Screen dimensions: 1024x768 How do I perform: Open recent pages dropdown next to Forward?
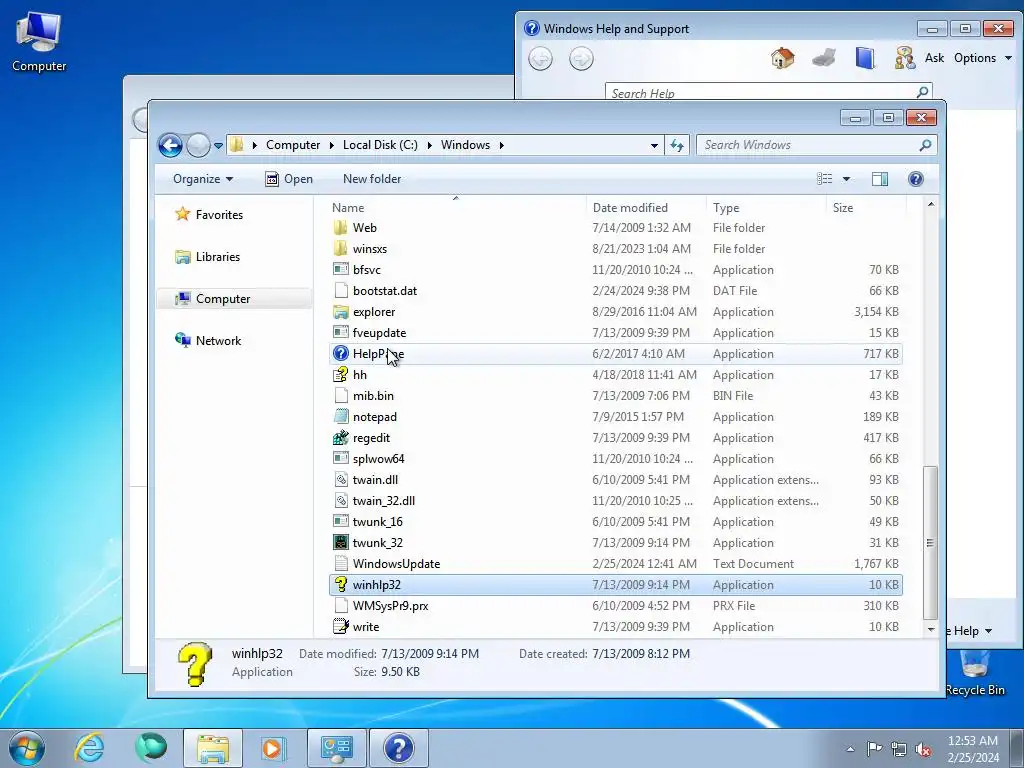point(218,146)
